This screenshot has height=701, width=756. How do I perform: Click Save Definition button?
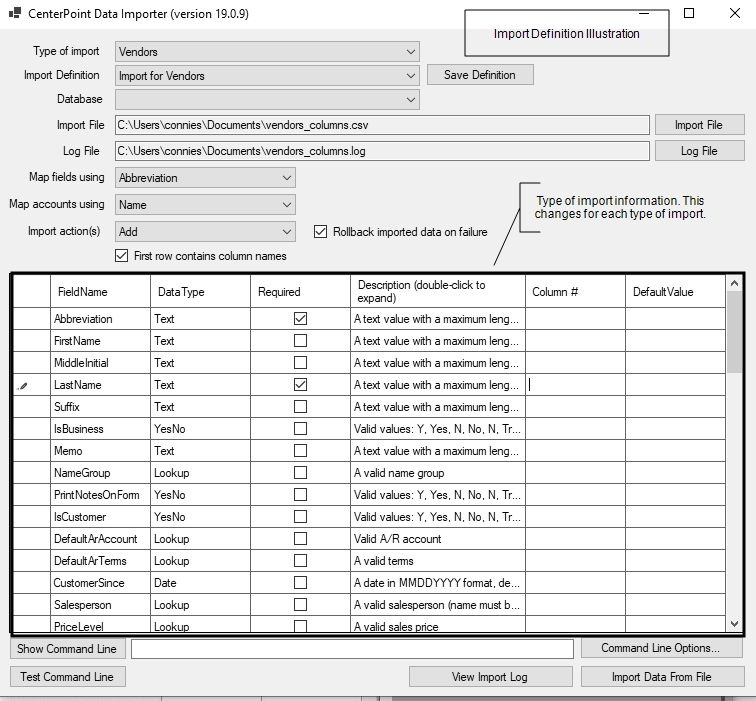[480, 75]
